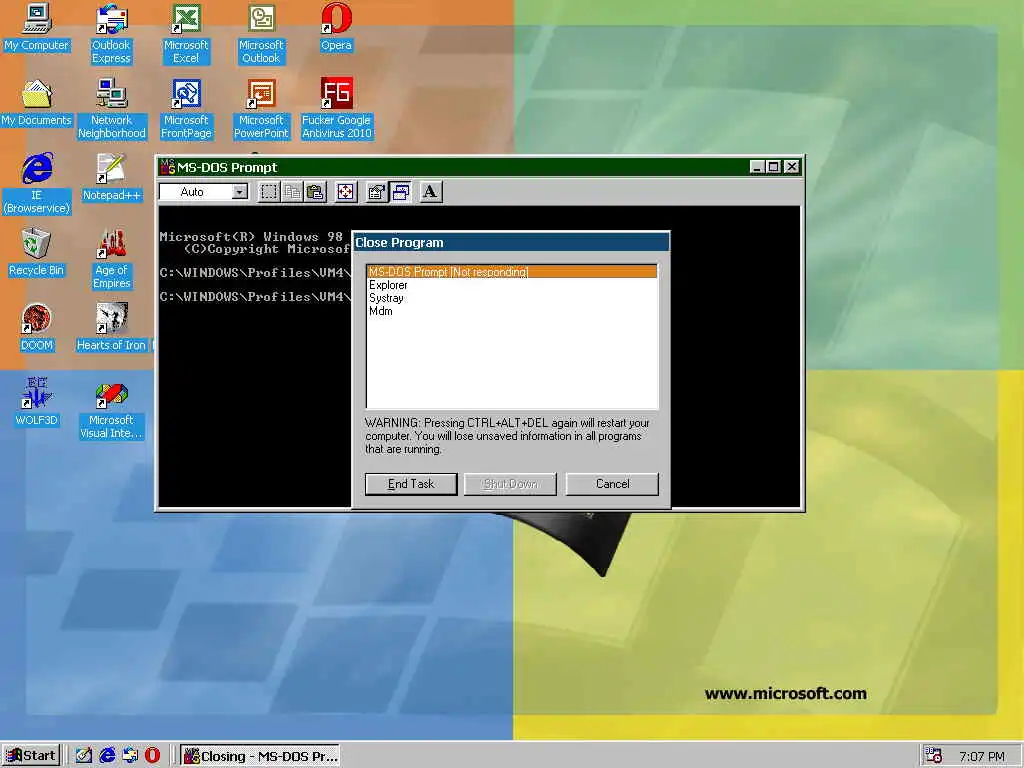Launch DOOM desktop shortcut
This screenshot has width=1024, height=768.
pyautogui.click(x=37, y=327)
